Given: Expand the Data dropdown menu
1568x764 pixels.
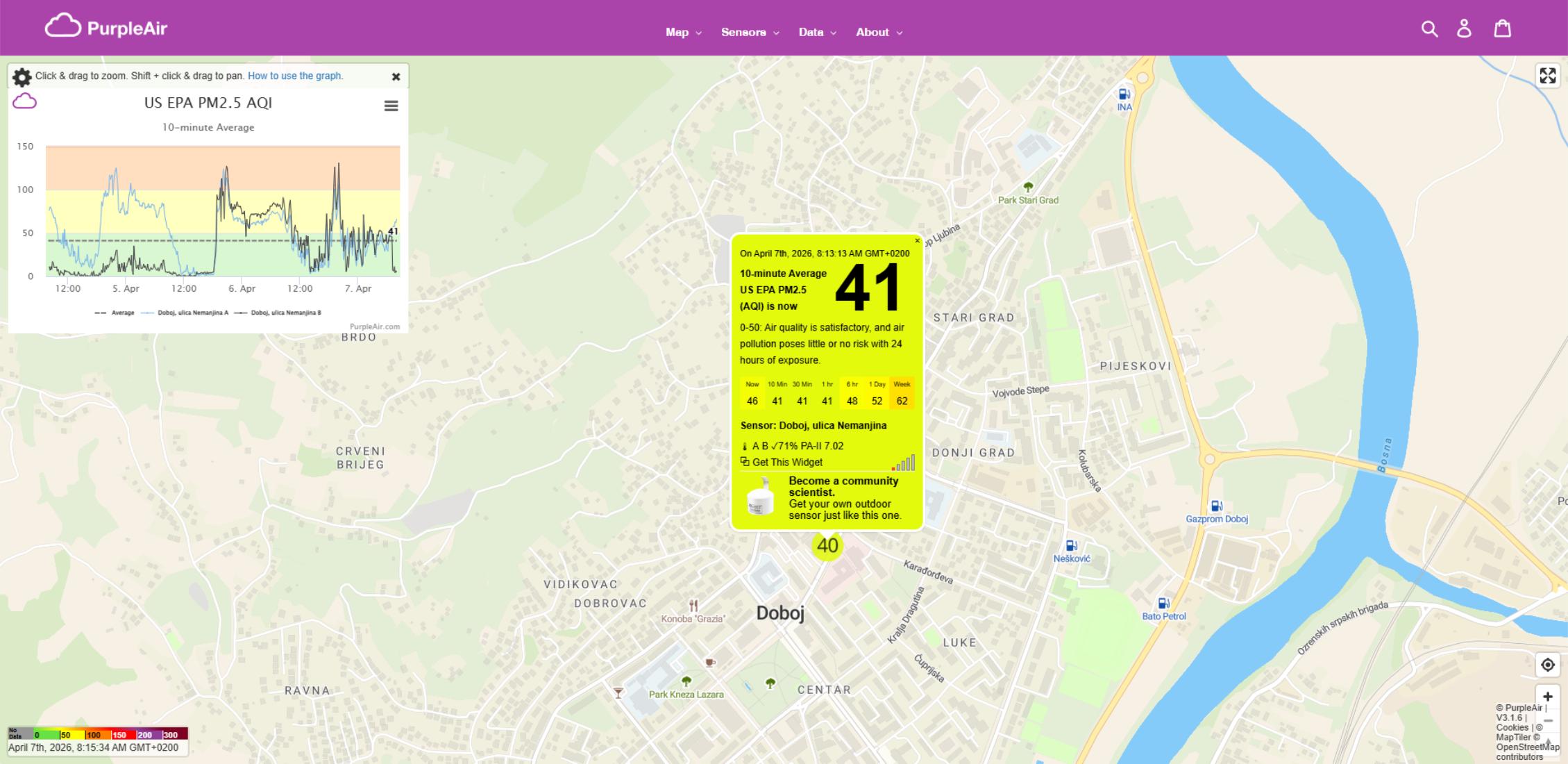Looking at the screenshot, I should coord(816,32).
